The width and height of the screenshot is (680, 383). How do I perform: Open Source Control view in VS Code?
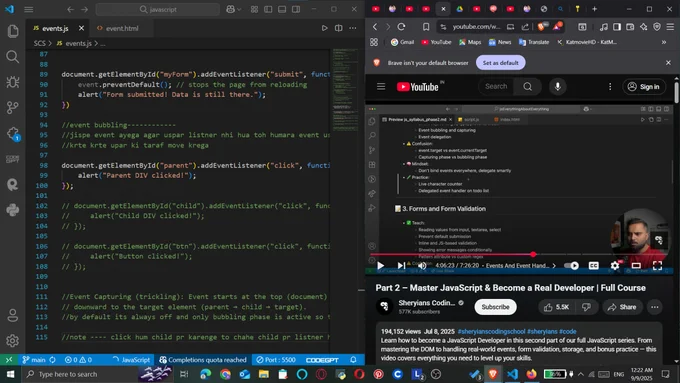(x=13, y=107)
